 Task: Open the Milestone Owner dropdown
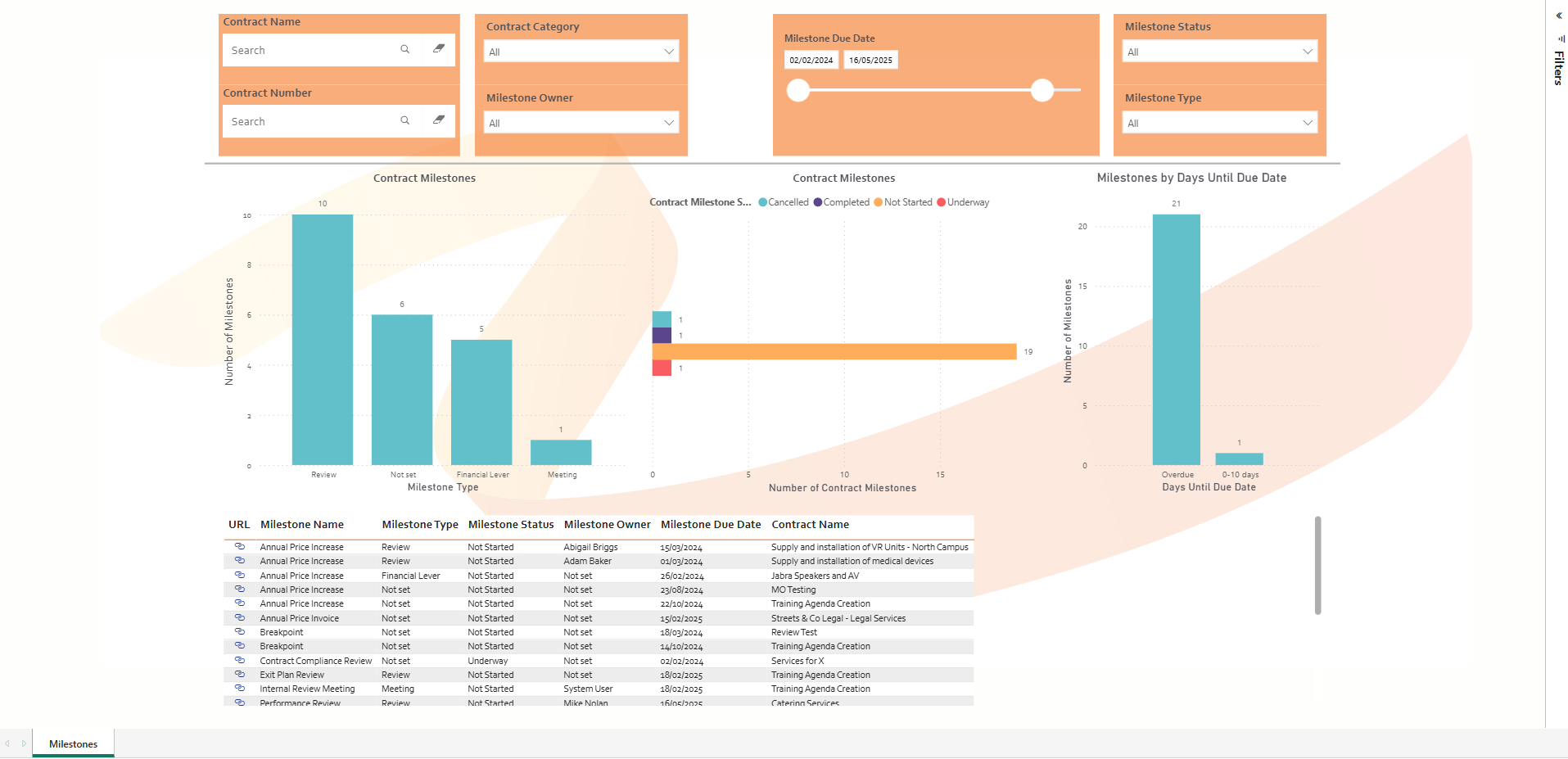click(581, 123)
